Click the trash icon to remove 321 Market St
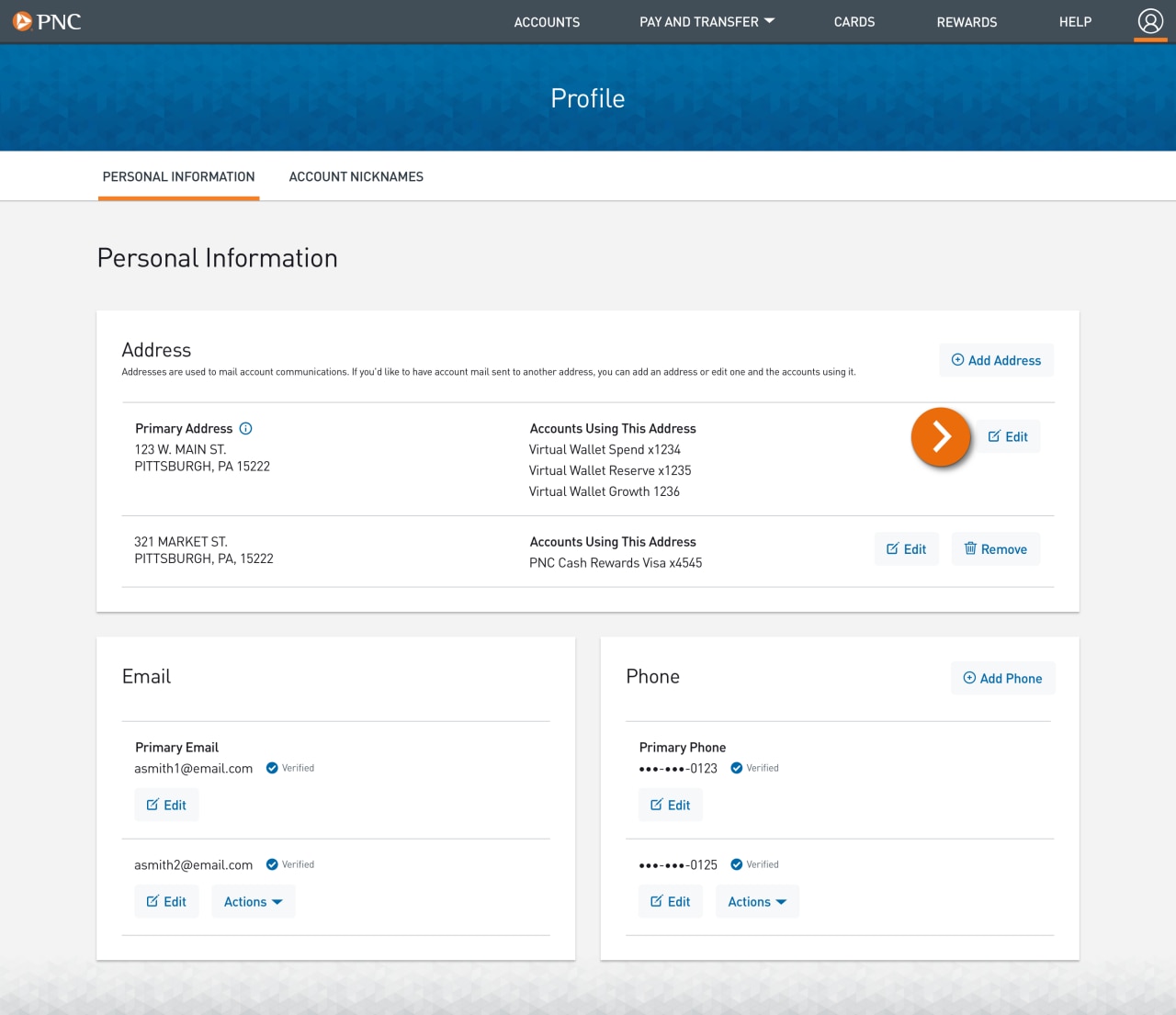 coord(971,548)
